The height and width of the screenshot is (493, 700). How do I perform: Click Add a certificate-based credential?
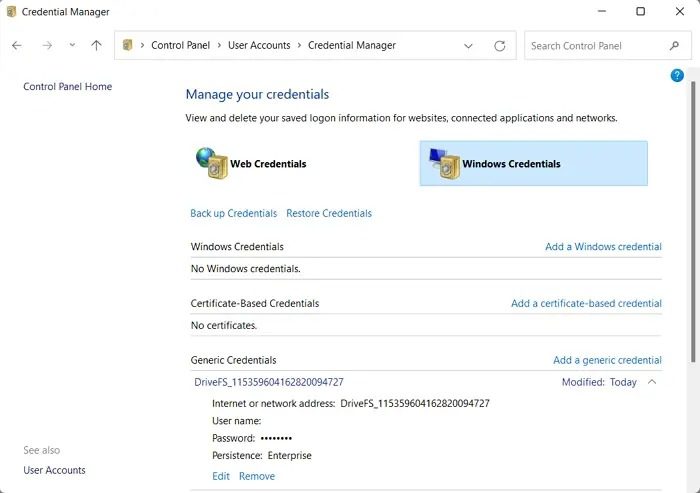click(586, 303)
